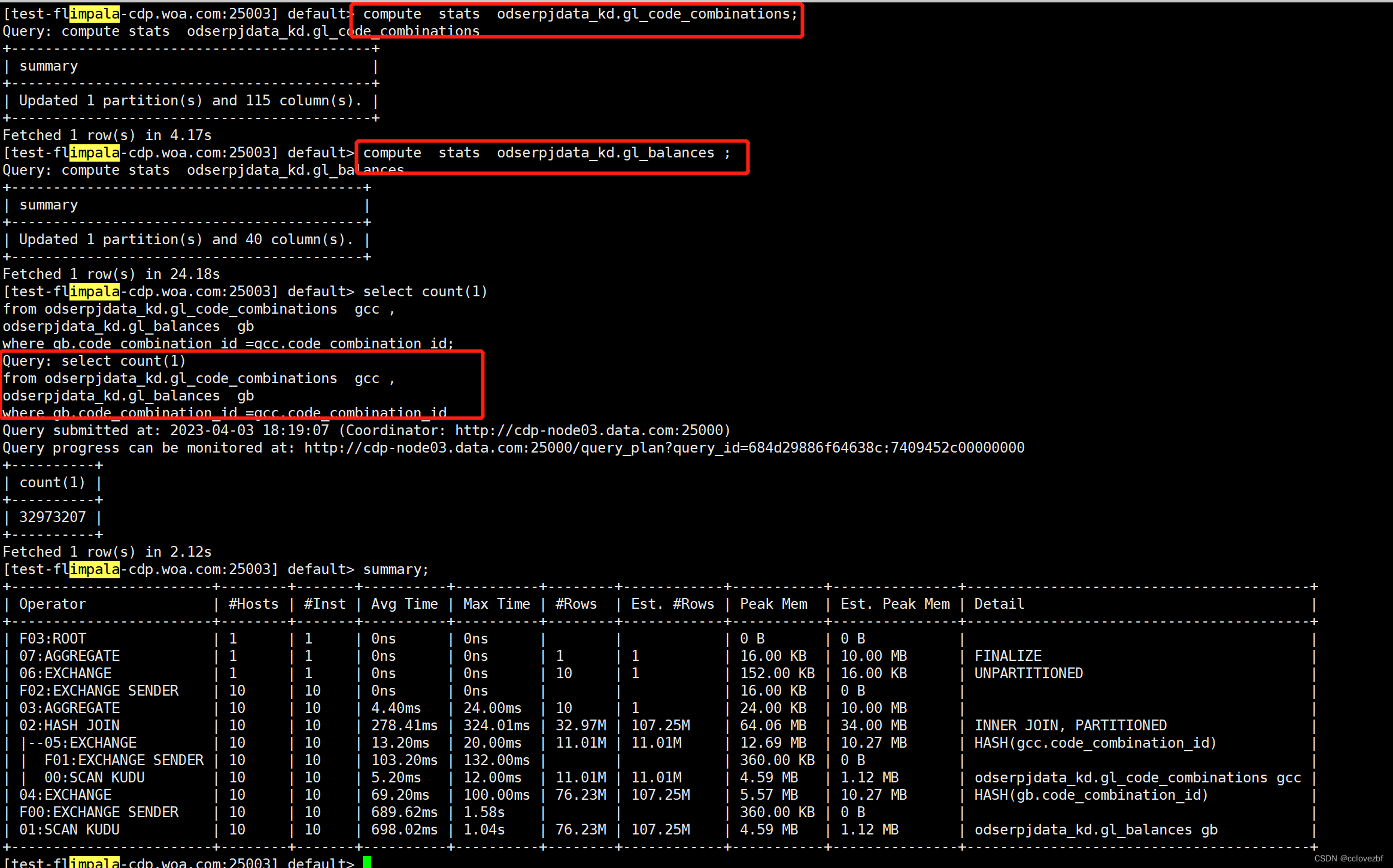Click the HASH(gb.code_combination_id) detail text
This screenshot has width=1393, height=868.
click(1091, 795)
